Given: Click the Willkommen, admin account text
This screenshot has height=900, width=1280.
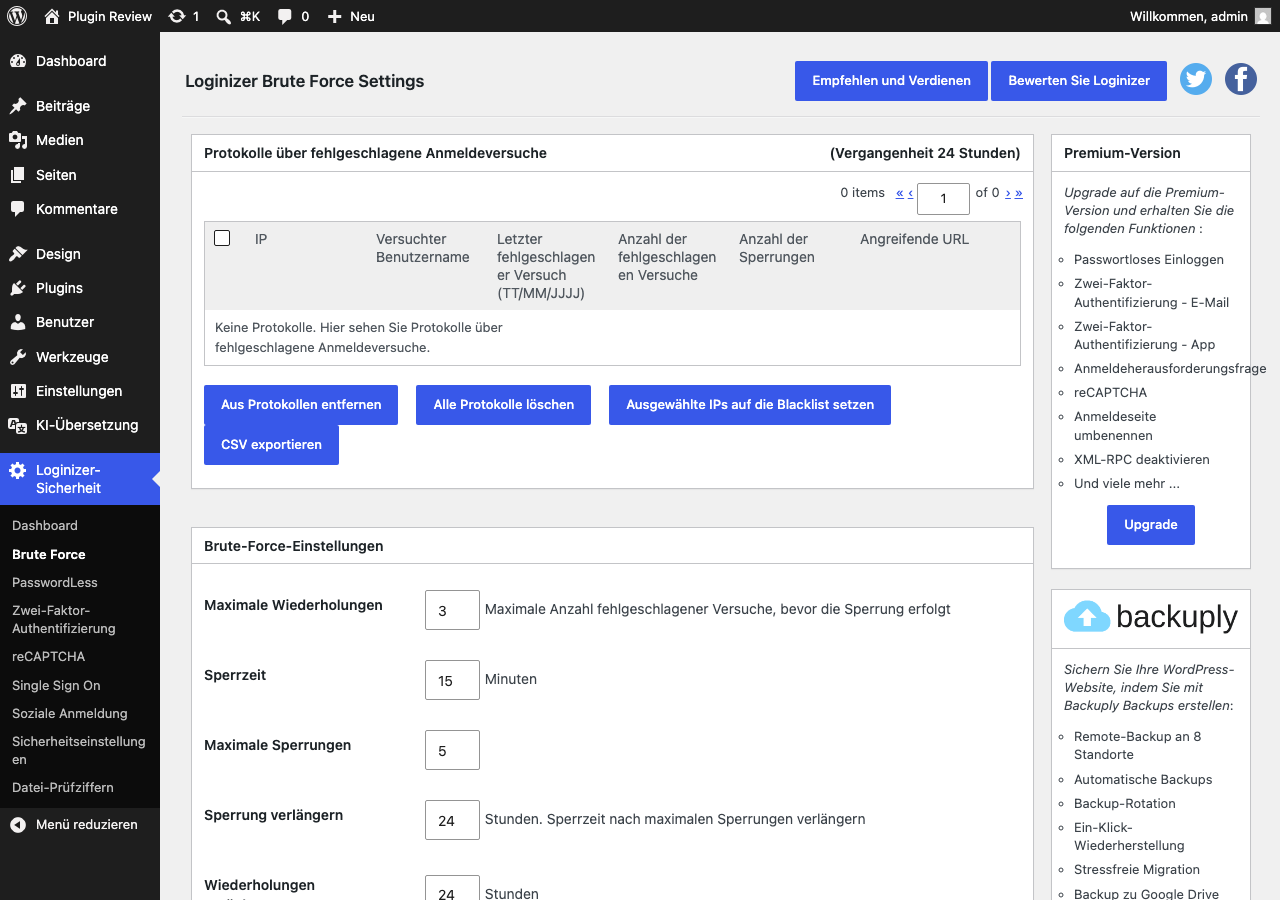Looking at the screenshot, I should (1188, 16).
